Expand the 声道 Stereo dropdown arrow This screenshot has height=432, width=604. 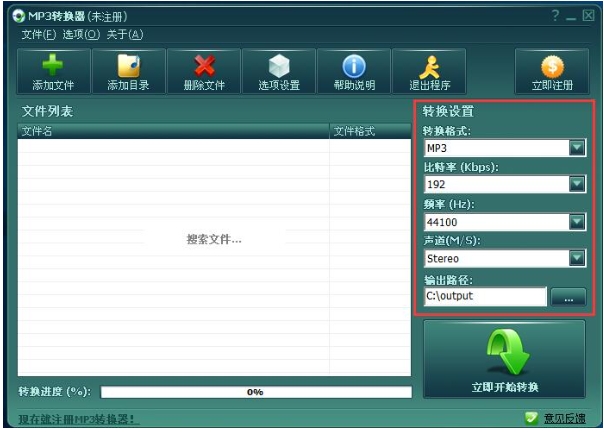[577, 258]
